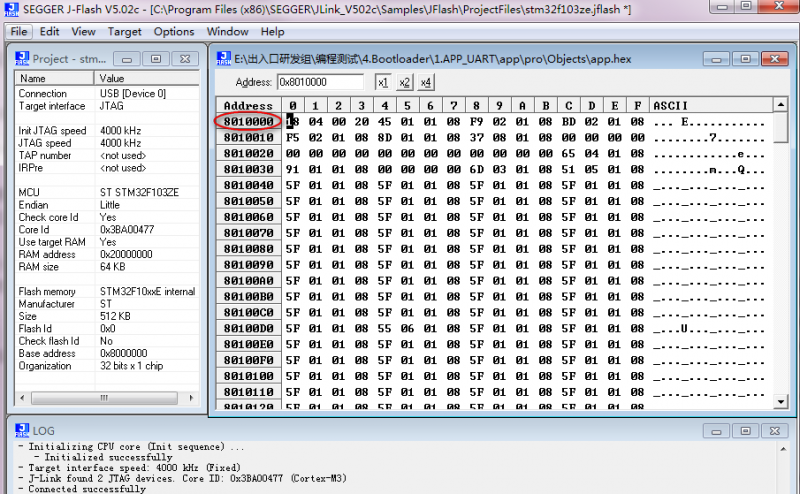Click the TAP number row

click(107, 155)
